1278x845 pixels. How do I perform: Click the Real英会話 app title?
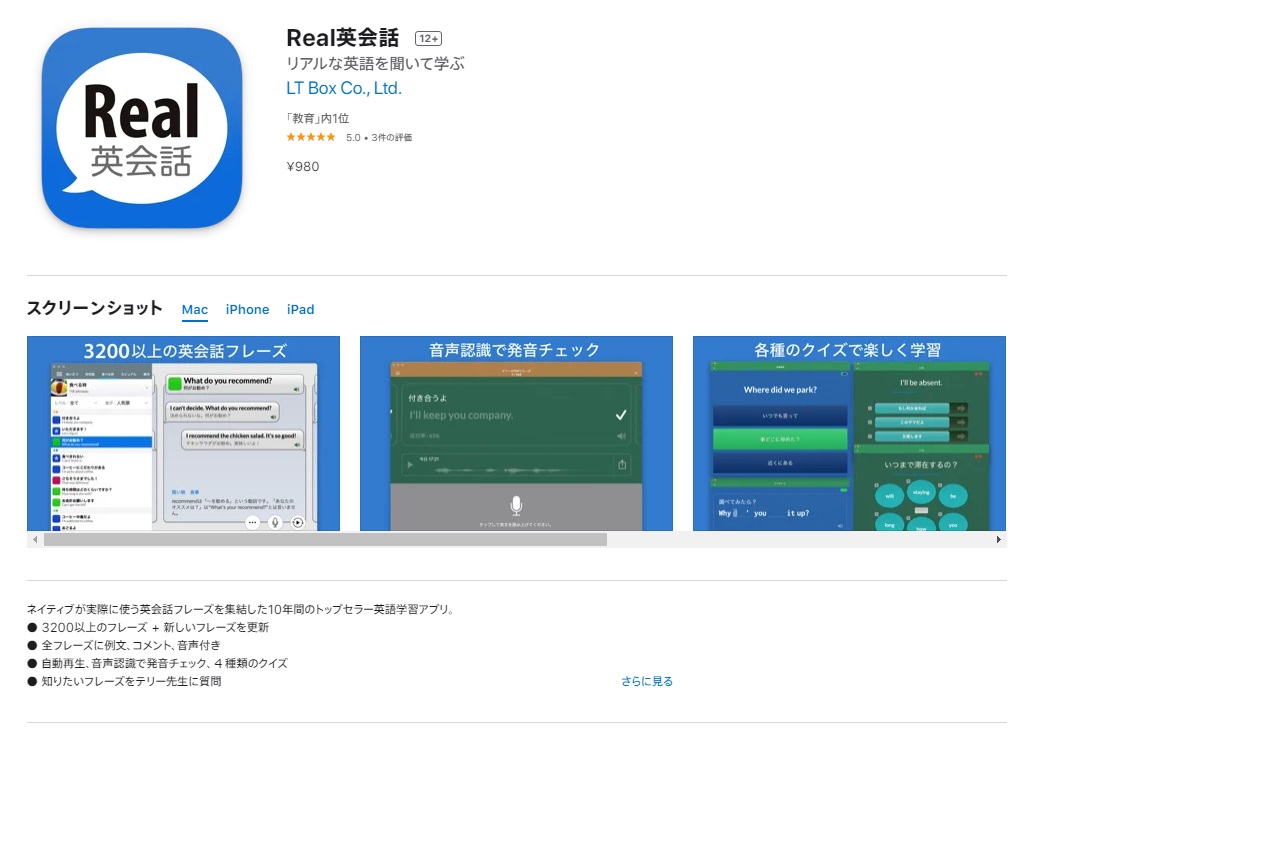[343, 38]
